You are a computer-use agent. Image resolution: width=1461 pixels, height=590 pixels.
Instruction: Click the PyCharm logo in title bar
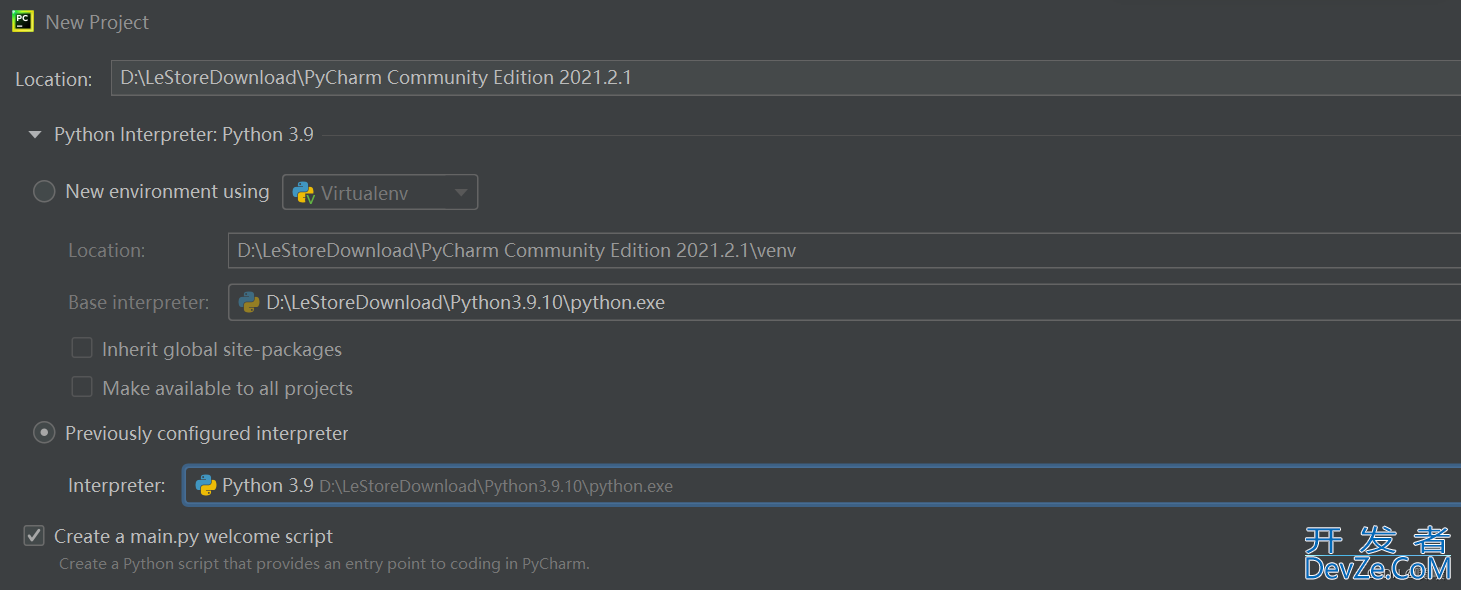[23, 21]
